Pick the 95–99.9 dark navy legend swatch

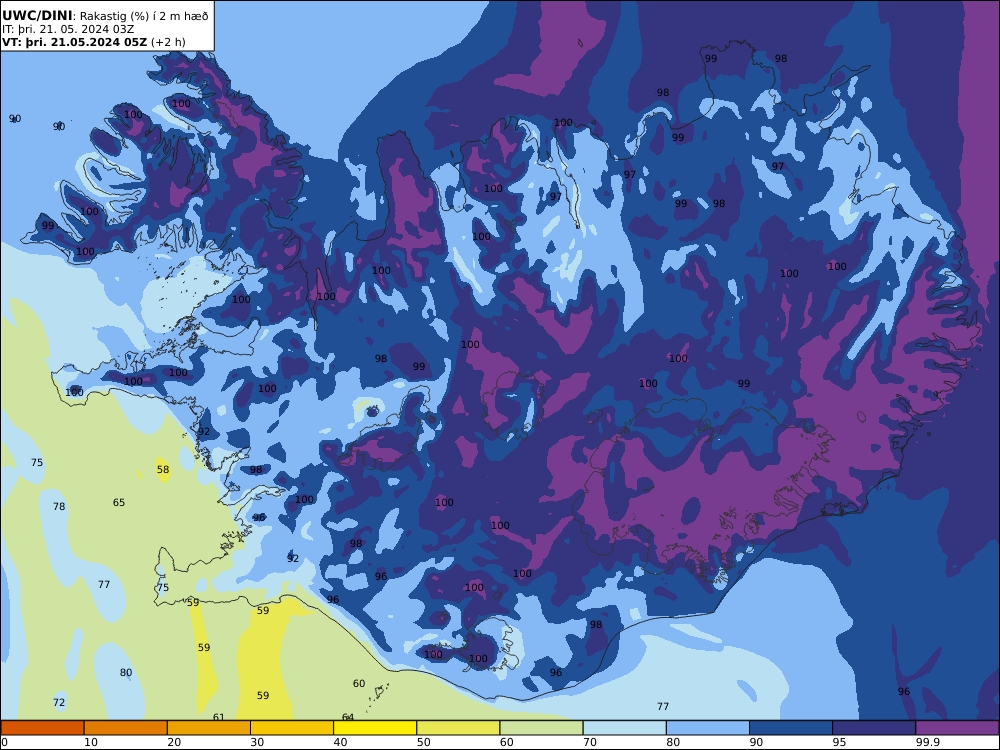tap(874, 728)
